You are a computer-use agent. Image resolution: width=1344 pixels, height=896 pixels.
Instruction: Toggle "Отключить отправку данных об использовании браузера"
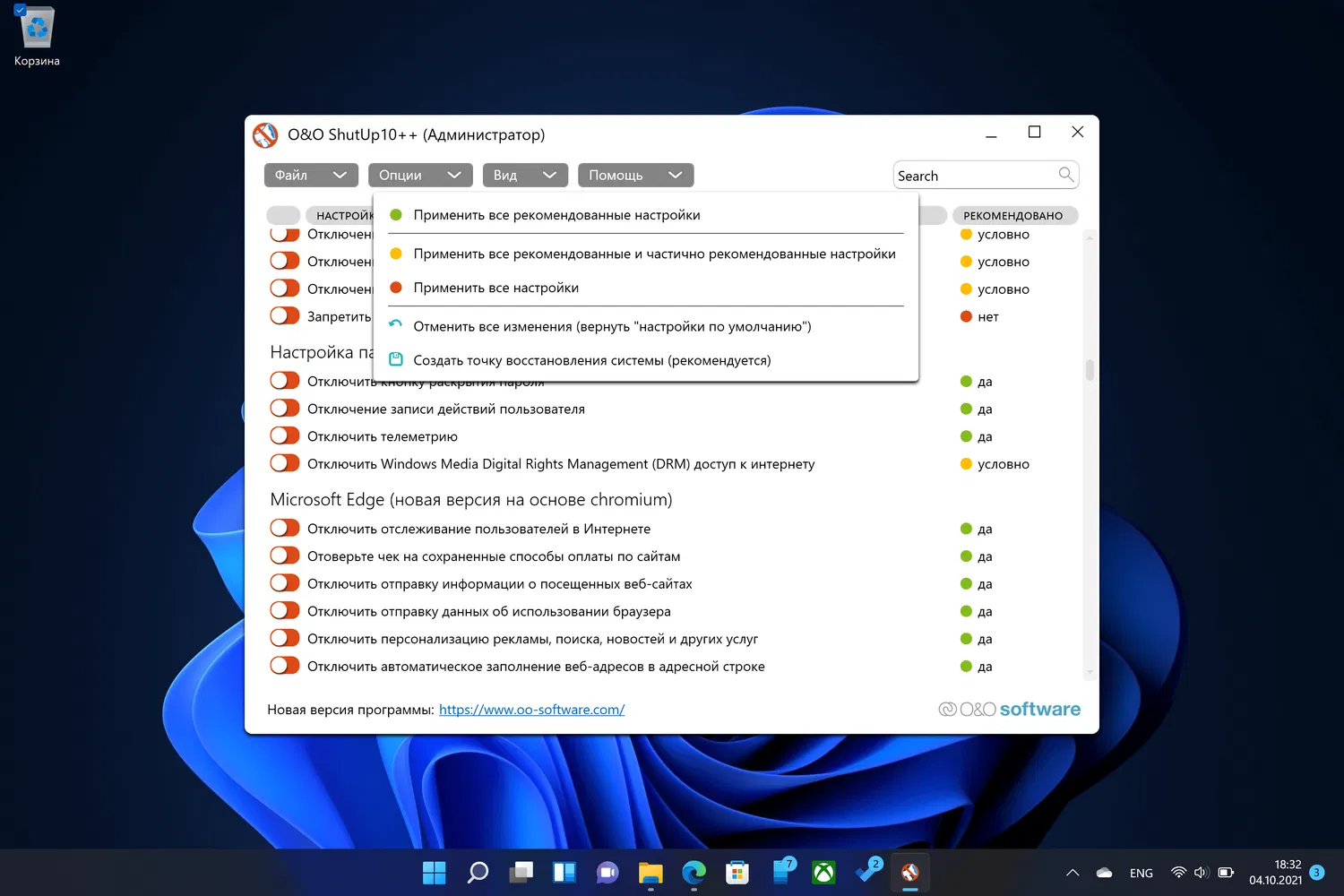coord(285,611)
